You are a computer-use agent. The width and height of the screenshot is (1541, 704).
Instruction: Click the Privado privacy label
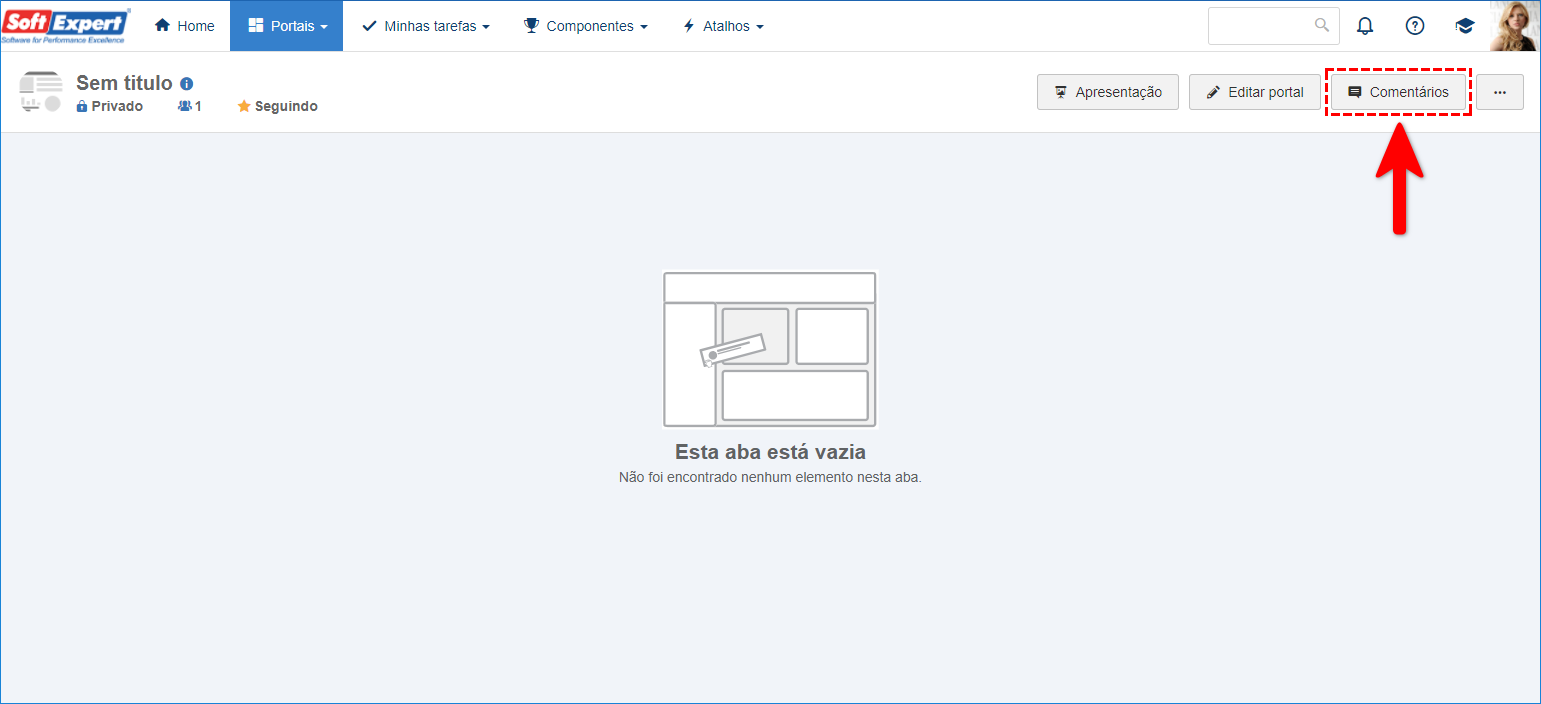click(110, 106)
